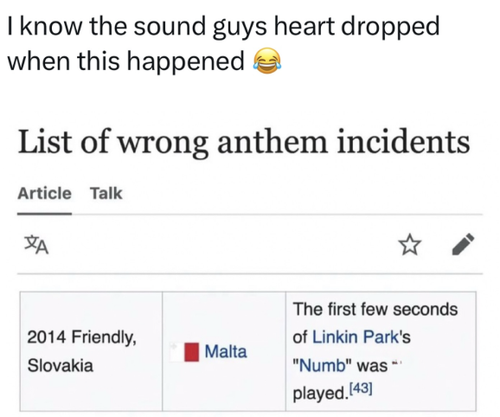The width and height of the screenshot is (500, 417).
Task: Click the "List of wrong anthem incidents" heading
Action: pyautogui.click(x=244, y=142)
